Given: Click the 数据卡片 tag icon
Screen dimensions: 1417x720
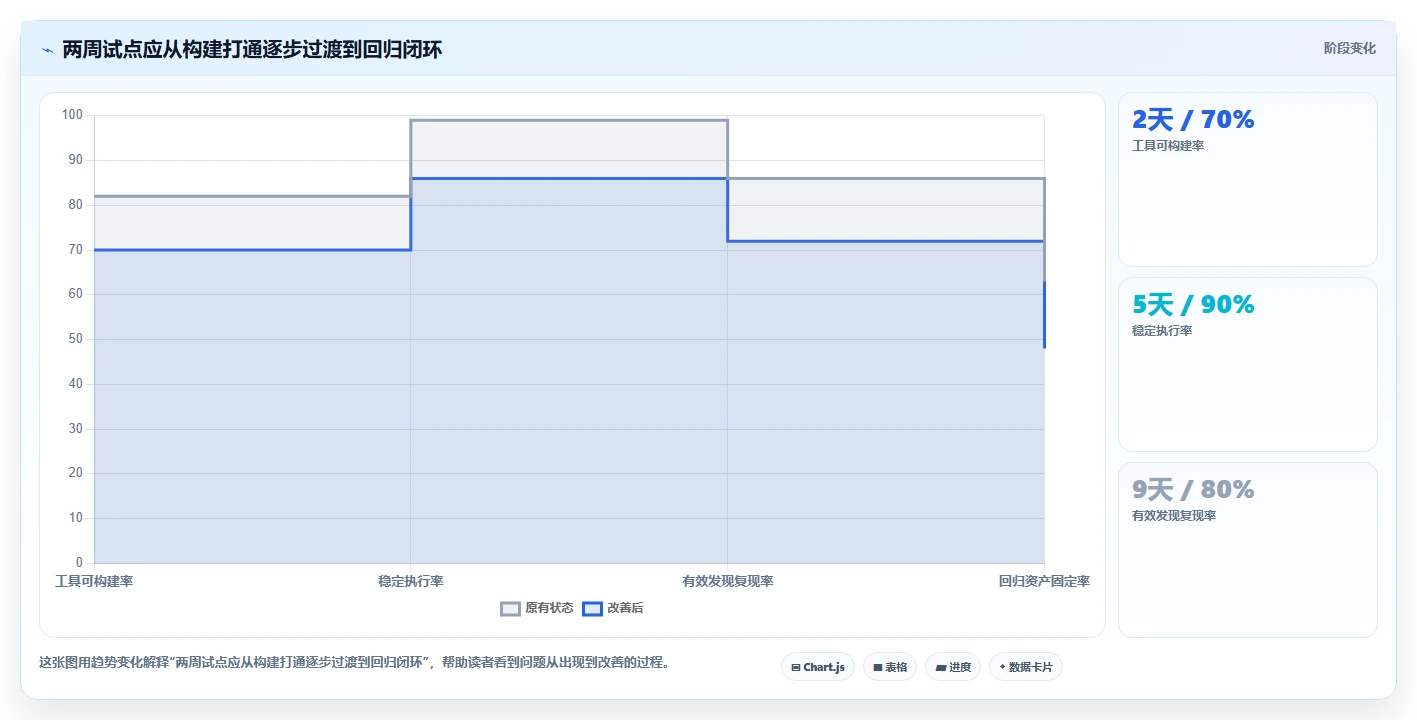Looking at the screenshot, I should [1002, 666].
